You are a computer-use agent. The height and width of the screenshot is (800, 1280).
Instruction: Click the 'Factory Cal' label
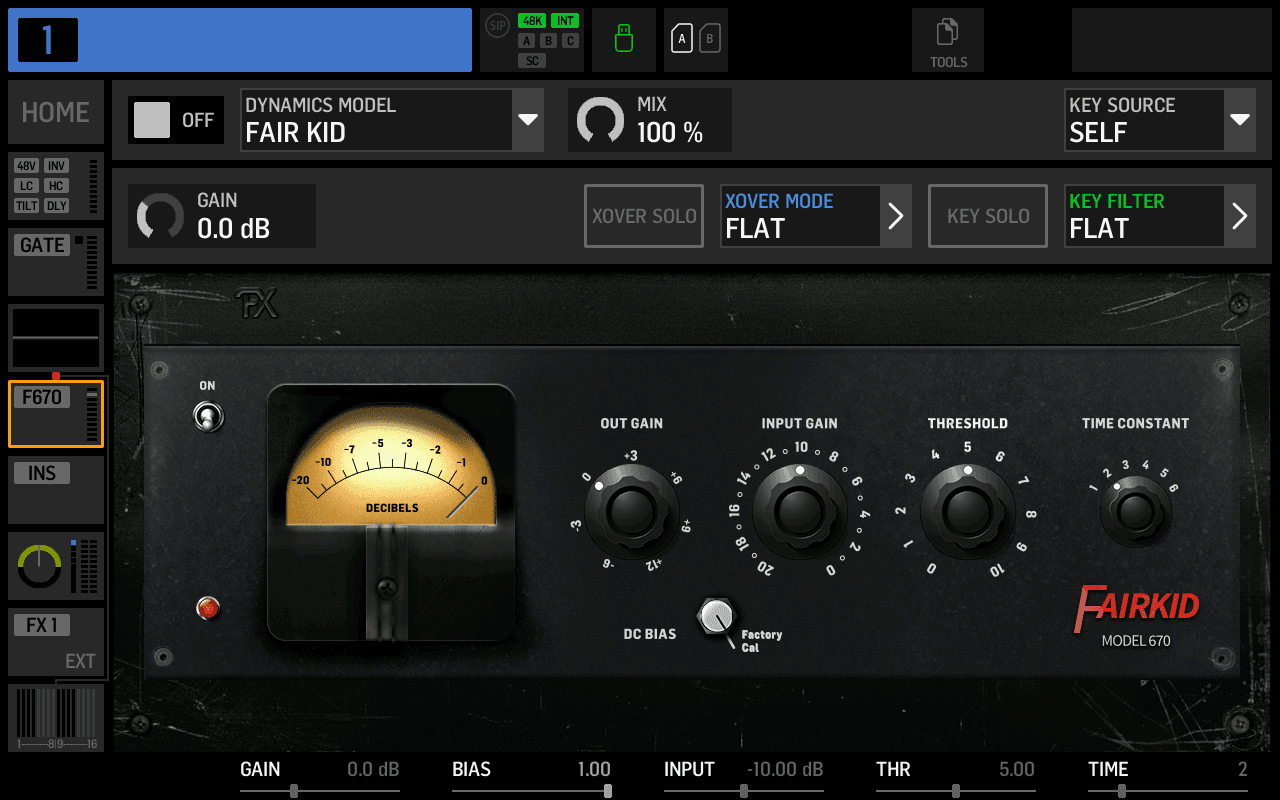pyautogui.click(x=761, y=641)
